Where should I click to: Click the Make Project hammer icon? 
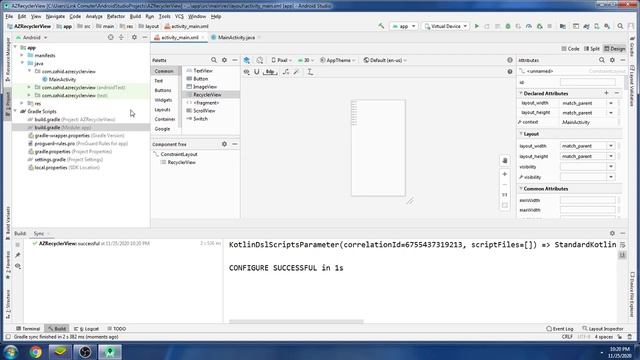tap(381, 26)
